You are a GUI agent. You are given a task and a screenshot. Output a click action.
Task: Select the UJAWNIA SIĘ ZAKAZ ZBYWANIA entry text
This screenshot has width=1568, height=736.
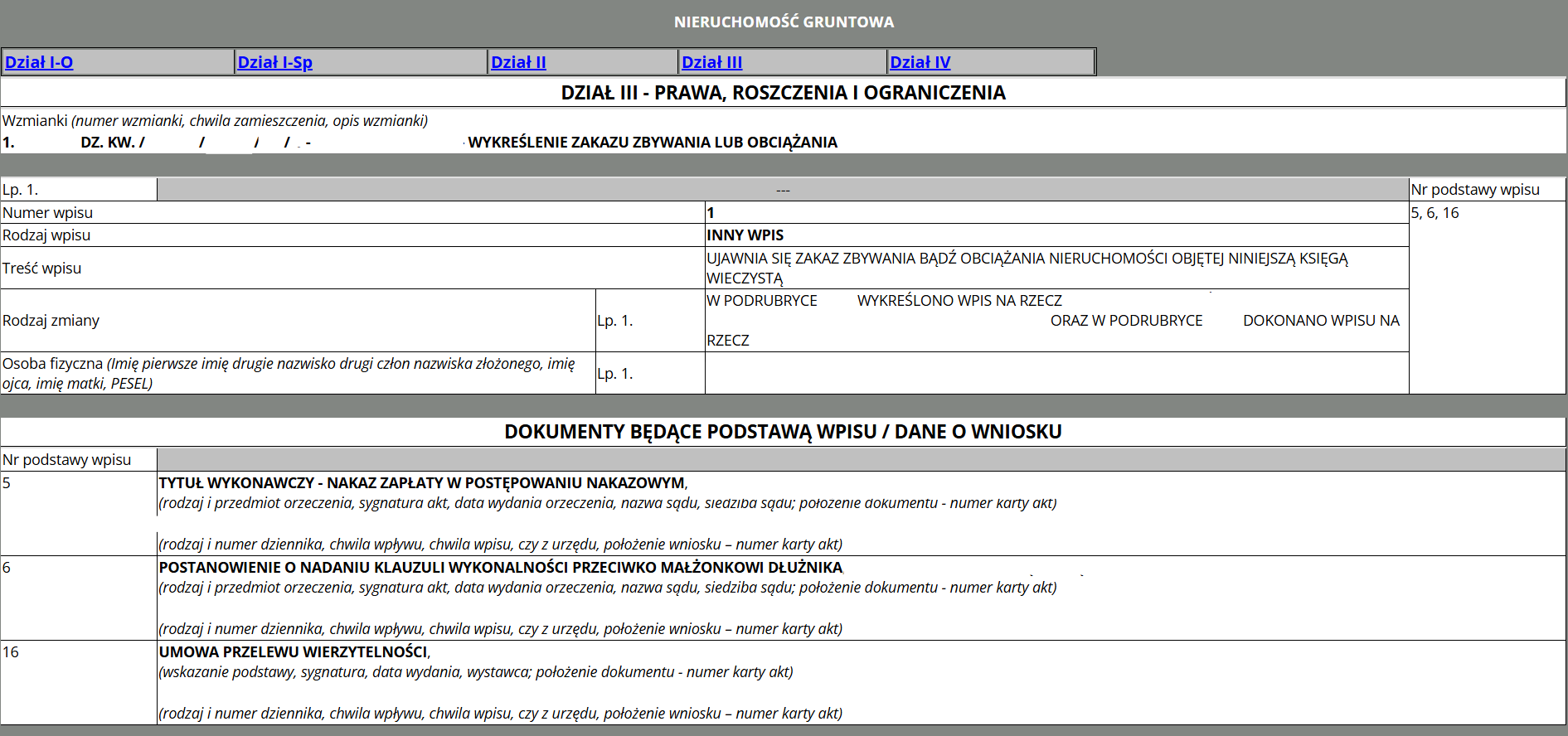tap(1027, 268)
